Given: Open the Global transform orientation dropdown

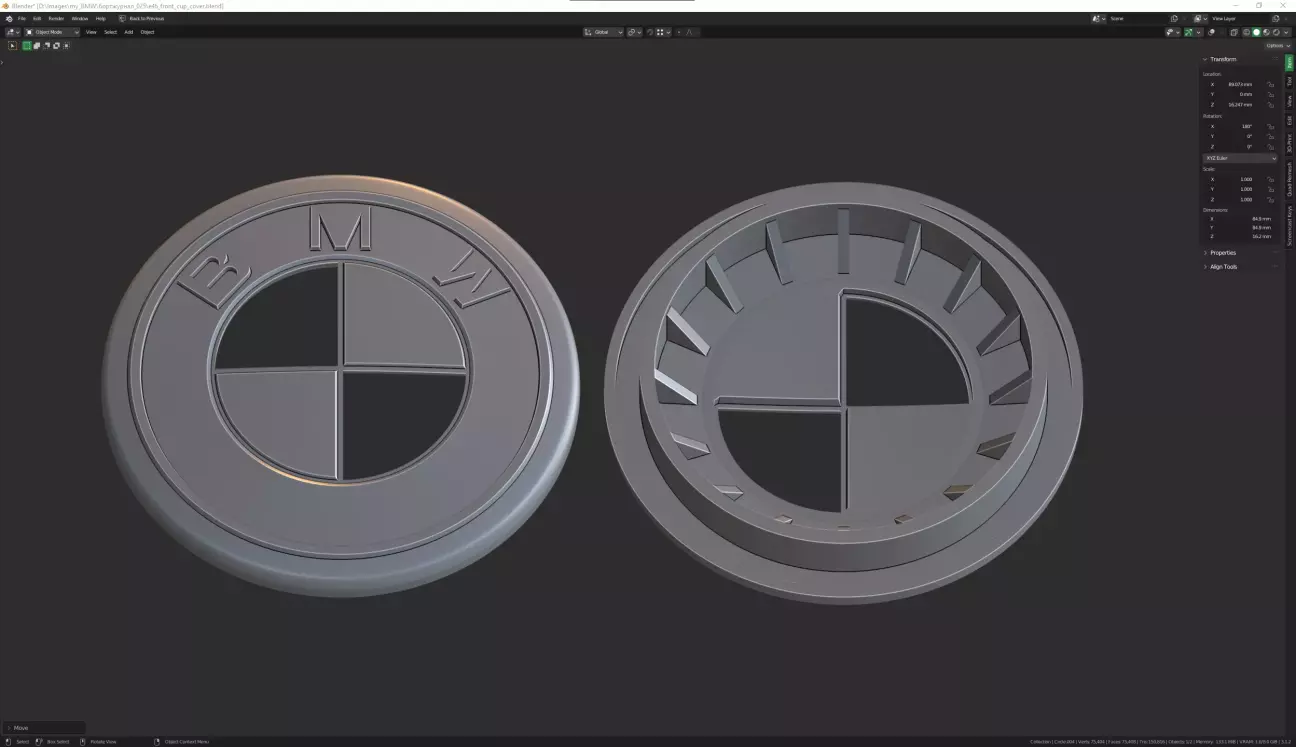Looking at the screenshot, I should coord(603,32).
